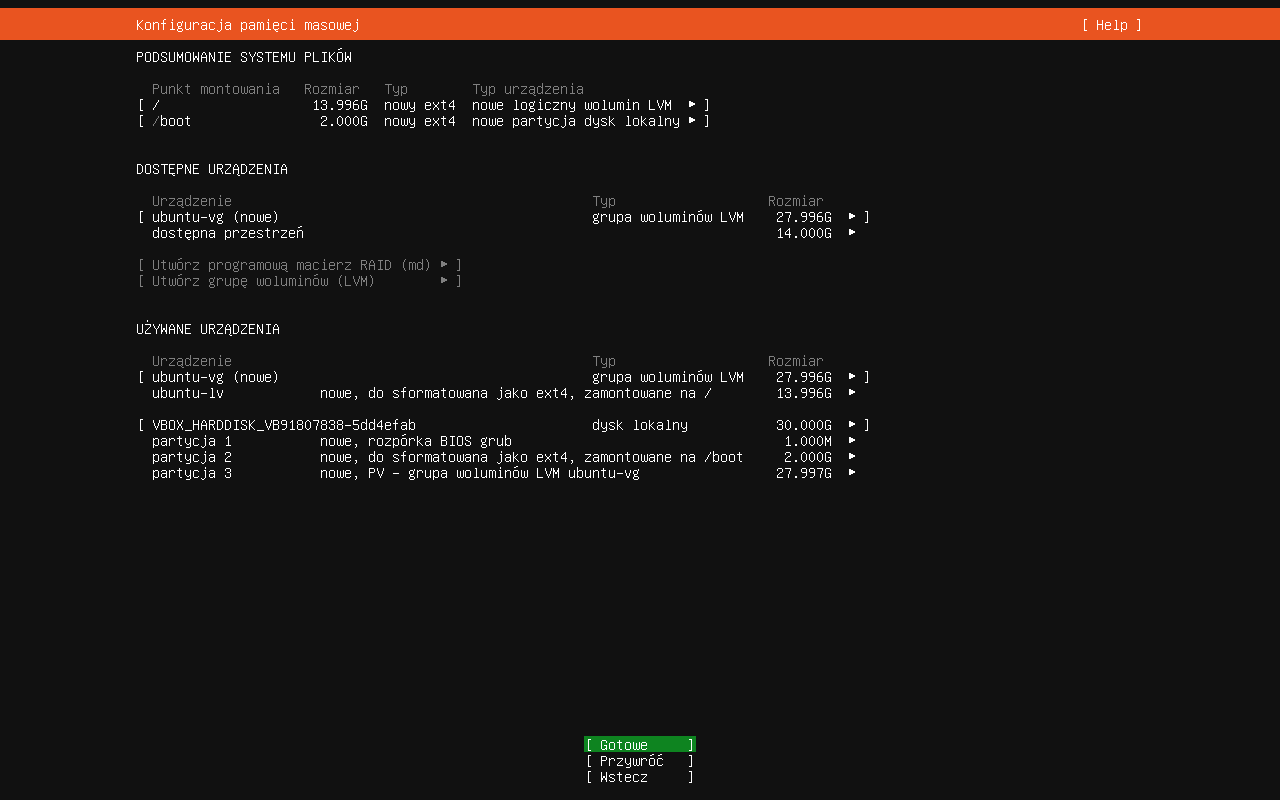Expand arrow for VBOX_HARDDISK 30.000G

click(852, 424)
